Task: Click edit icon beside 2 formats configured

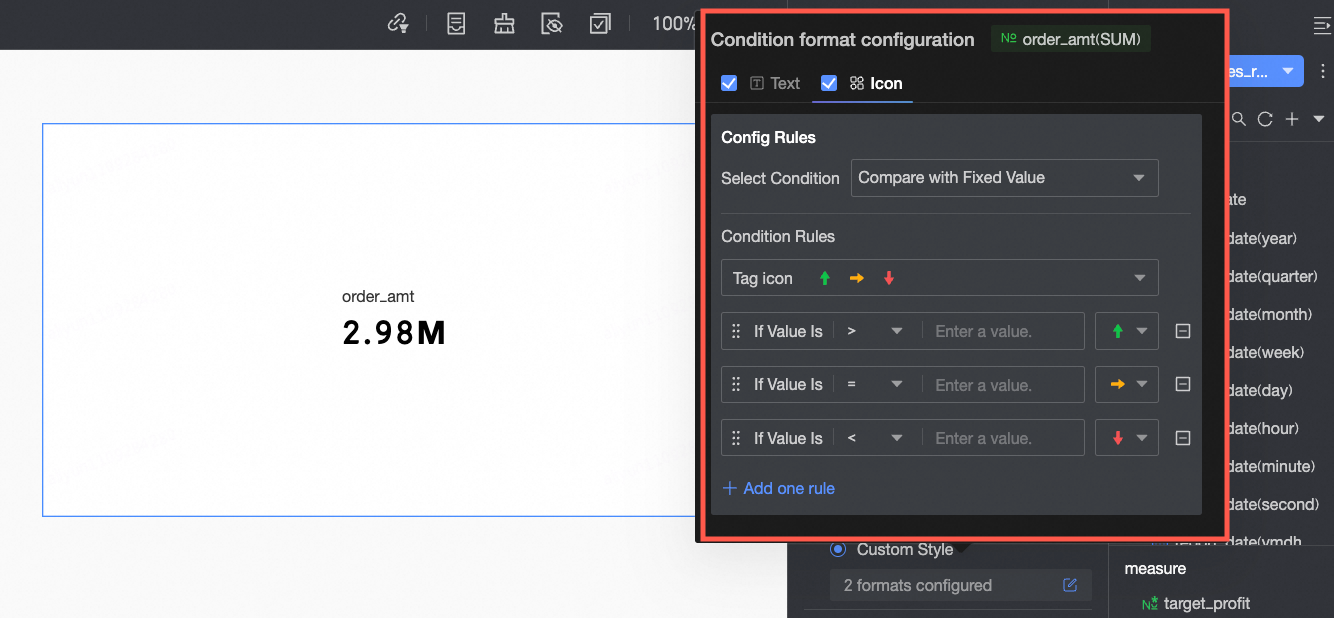Action: pyautogui.click(x=1070, y=585)
